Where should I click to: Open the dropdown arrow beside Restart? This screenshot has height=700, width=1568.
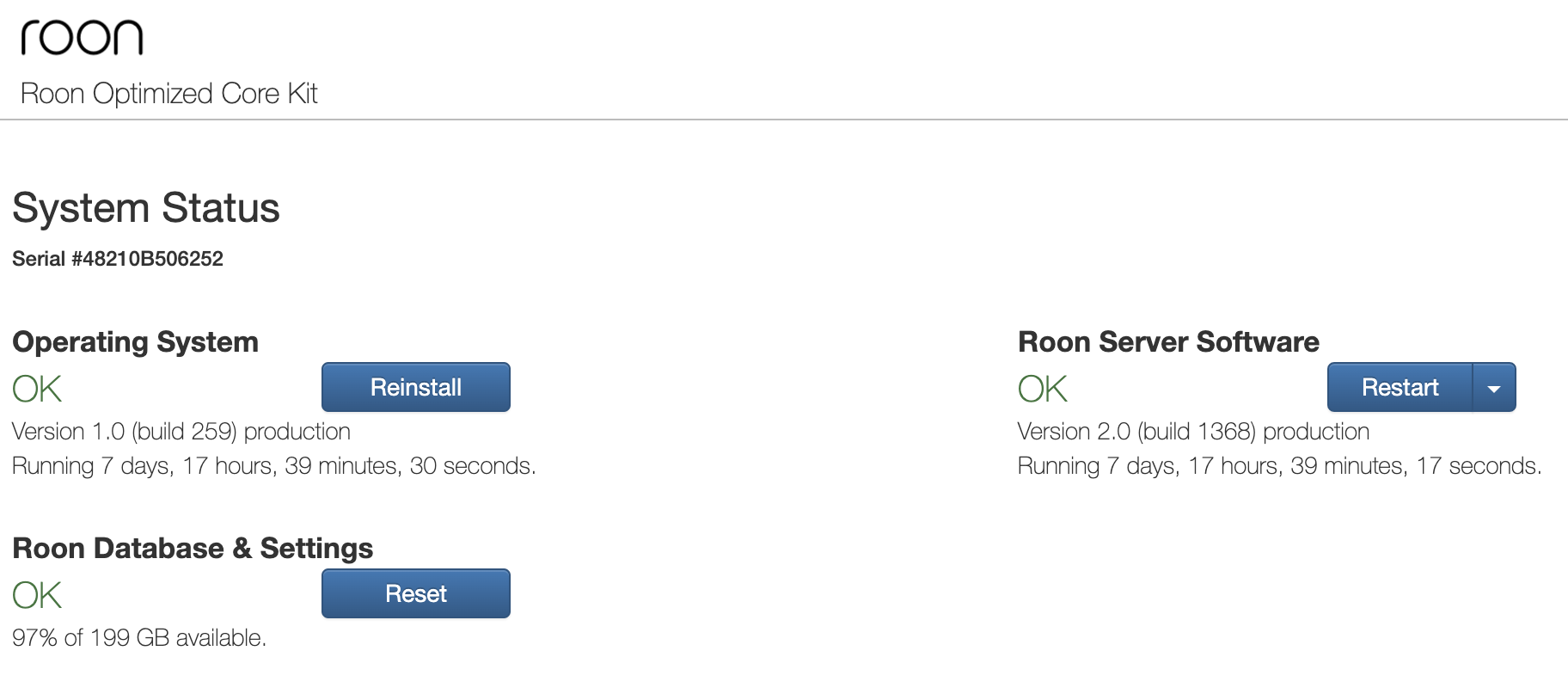pos(1494,387)
